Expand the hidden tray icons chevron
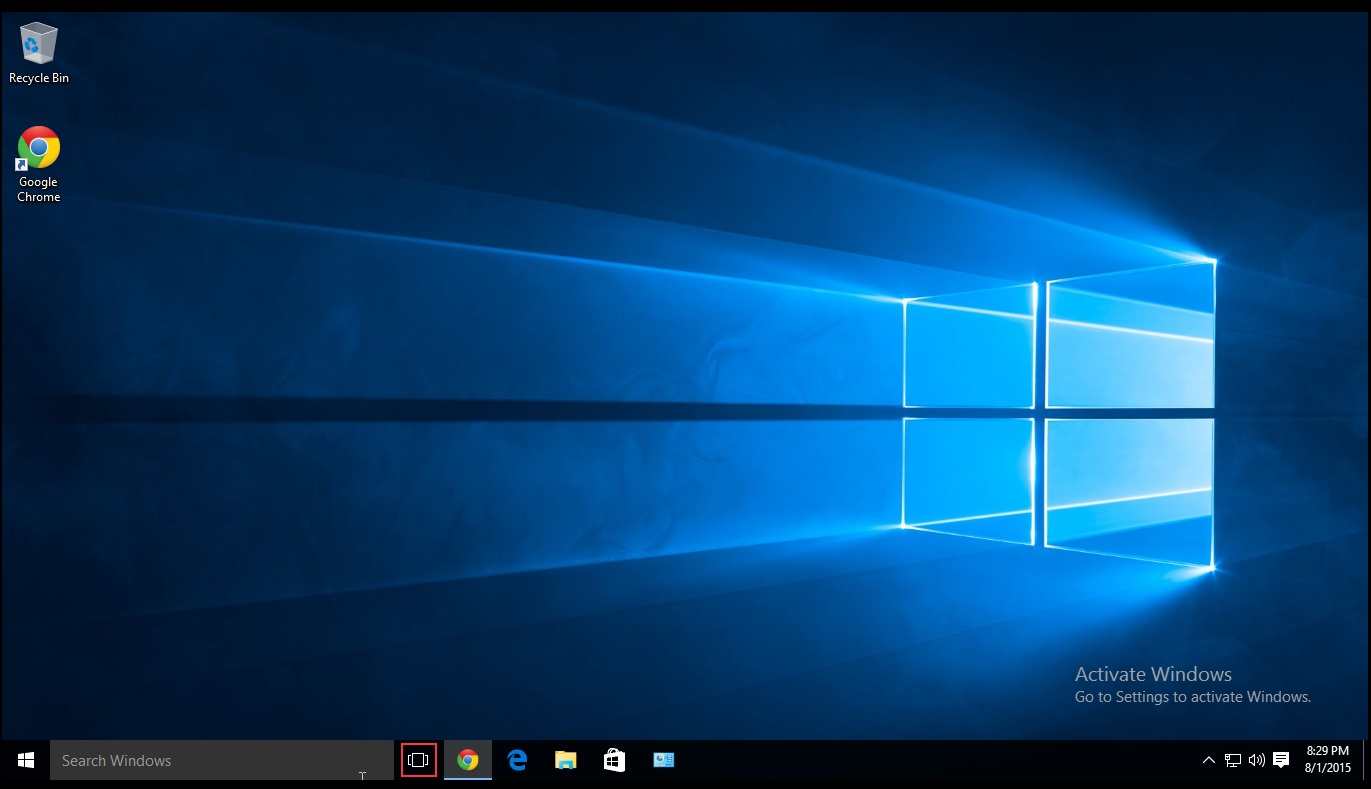Image resolution: width=1371 pixels, height=789 pixels. [1209, 760]
